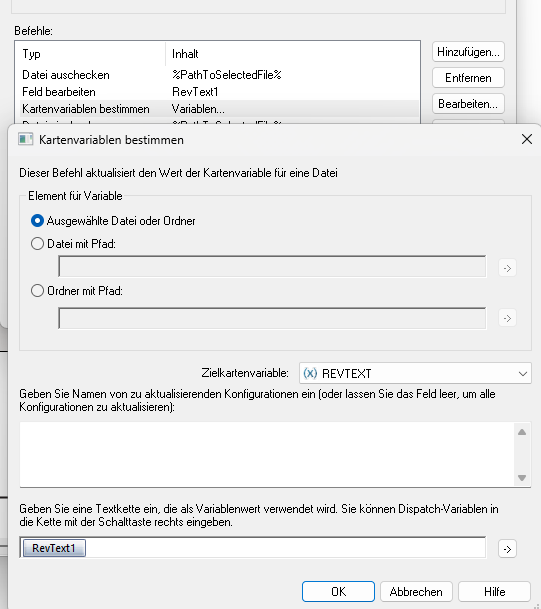Click the Hinzufügen... button

468,52
